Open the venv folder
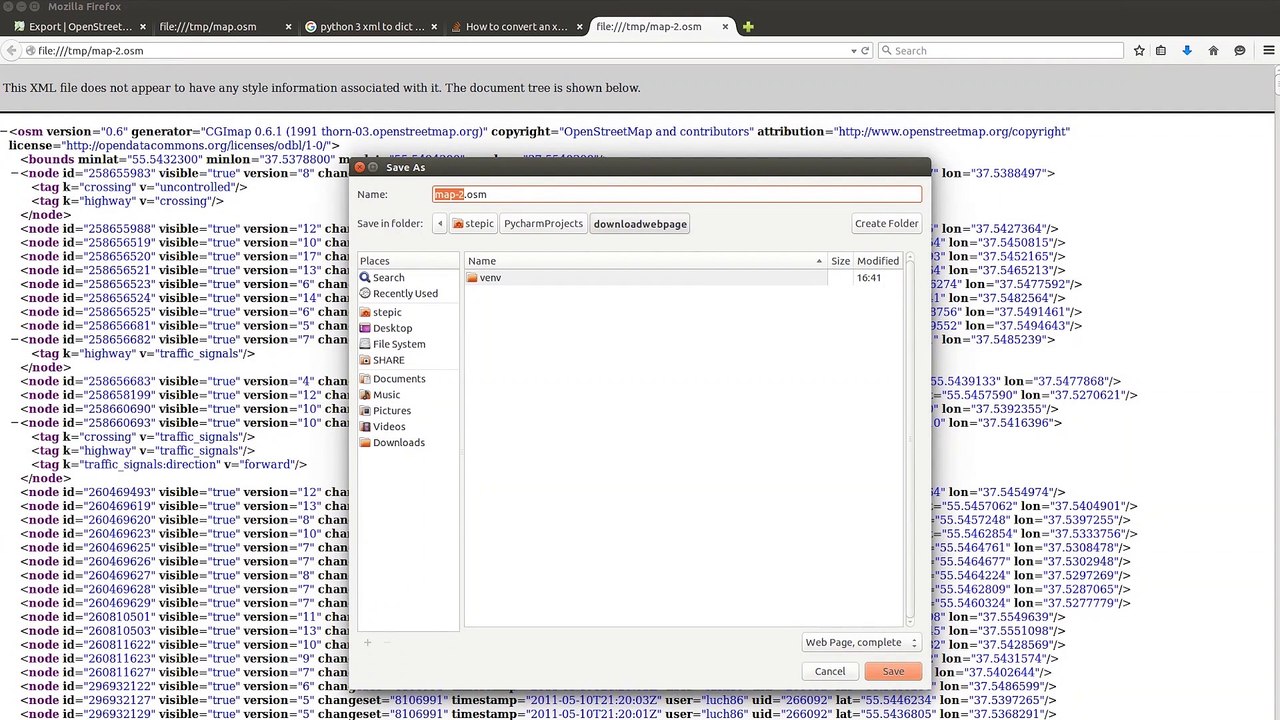Image resolution: width=1280 pixels, height=720 pixels. (x=490, y=277)
